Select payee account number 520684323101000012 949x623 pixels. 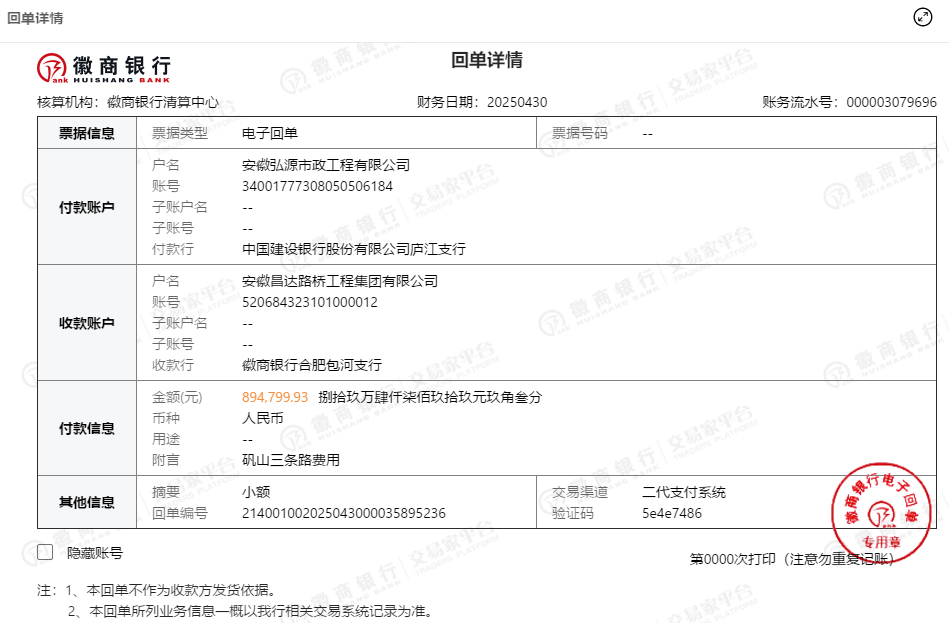309,302
